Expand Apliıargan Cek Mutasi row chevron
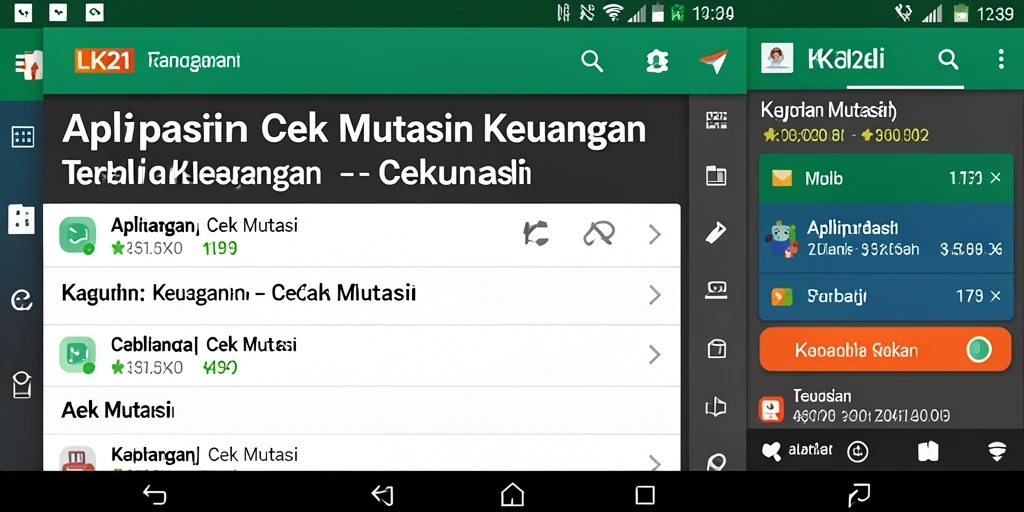1024x512 pixels. [654, 234]
